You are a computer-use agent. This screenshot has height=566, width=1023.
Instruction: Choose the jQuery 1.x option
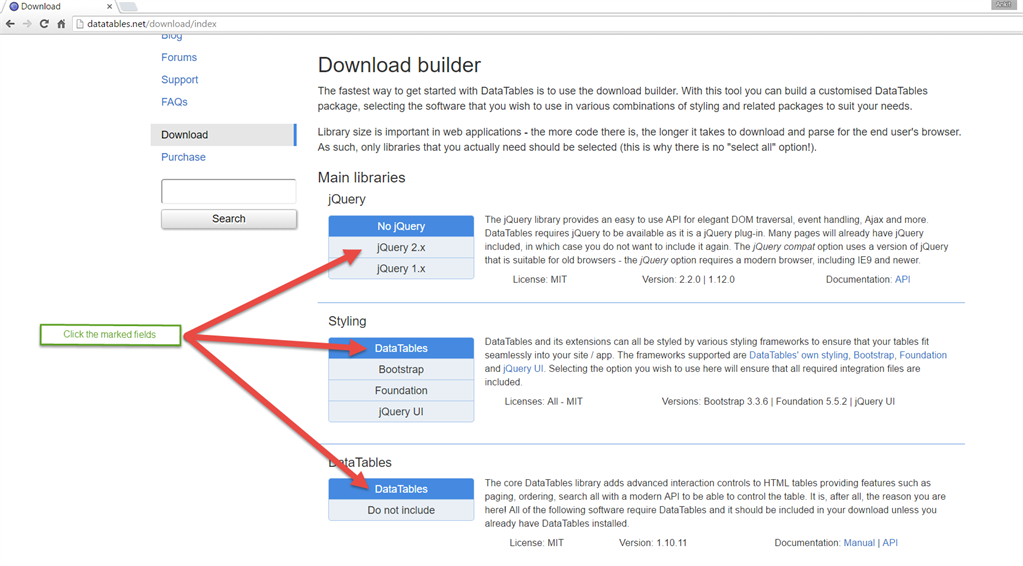click(x=401, y=268)
